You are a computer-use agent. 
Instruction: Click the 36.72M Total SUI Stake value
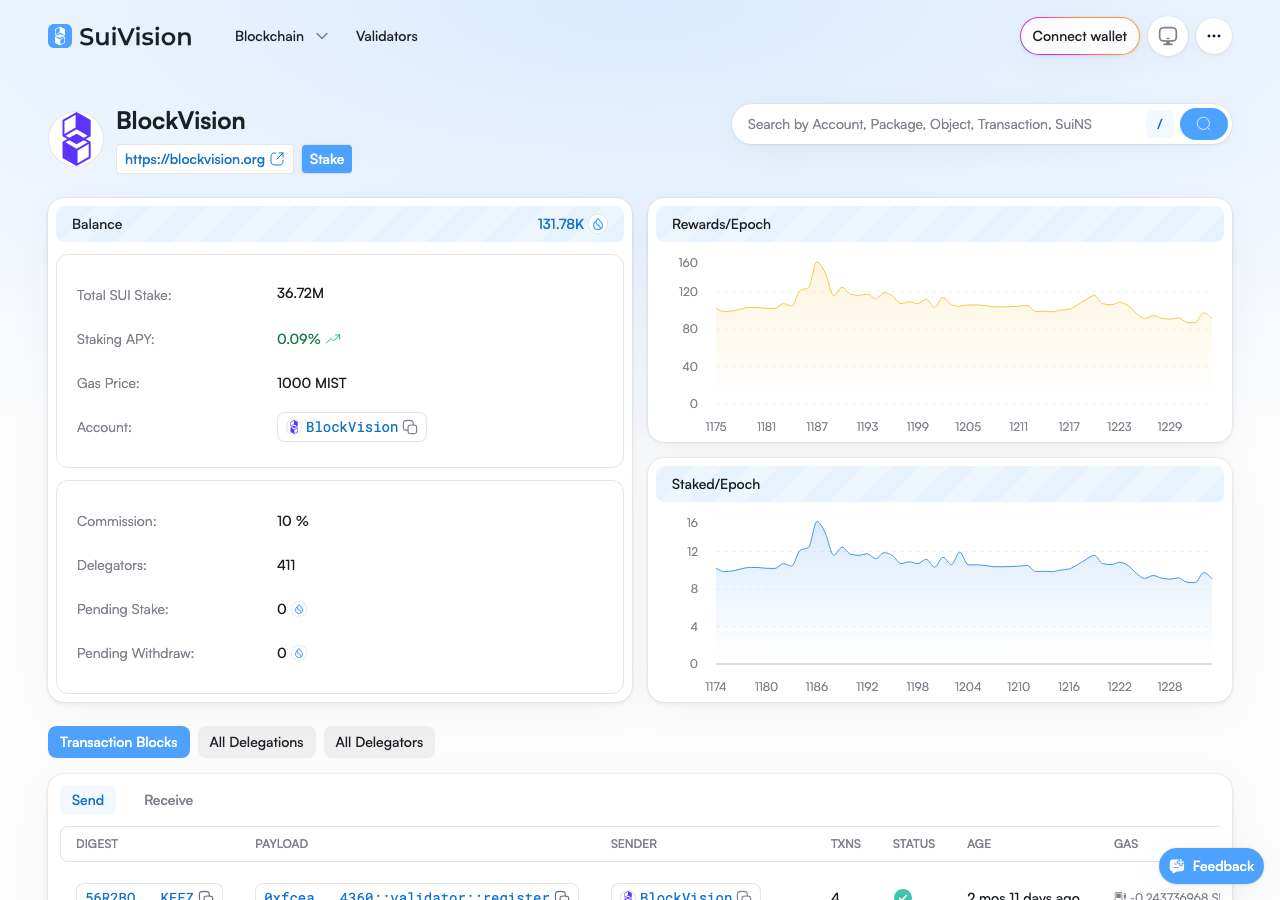(300, 293)
